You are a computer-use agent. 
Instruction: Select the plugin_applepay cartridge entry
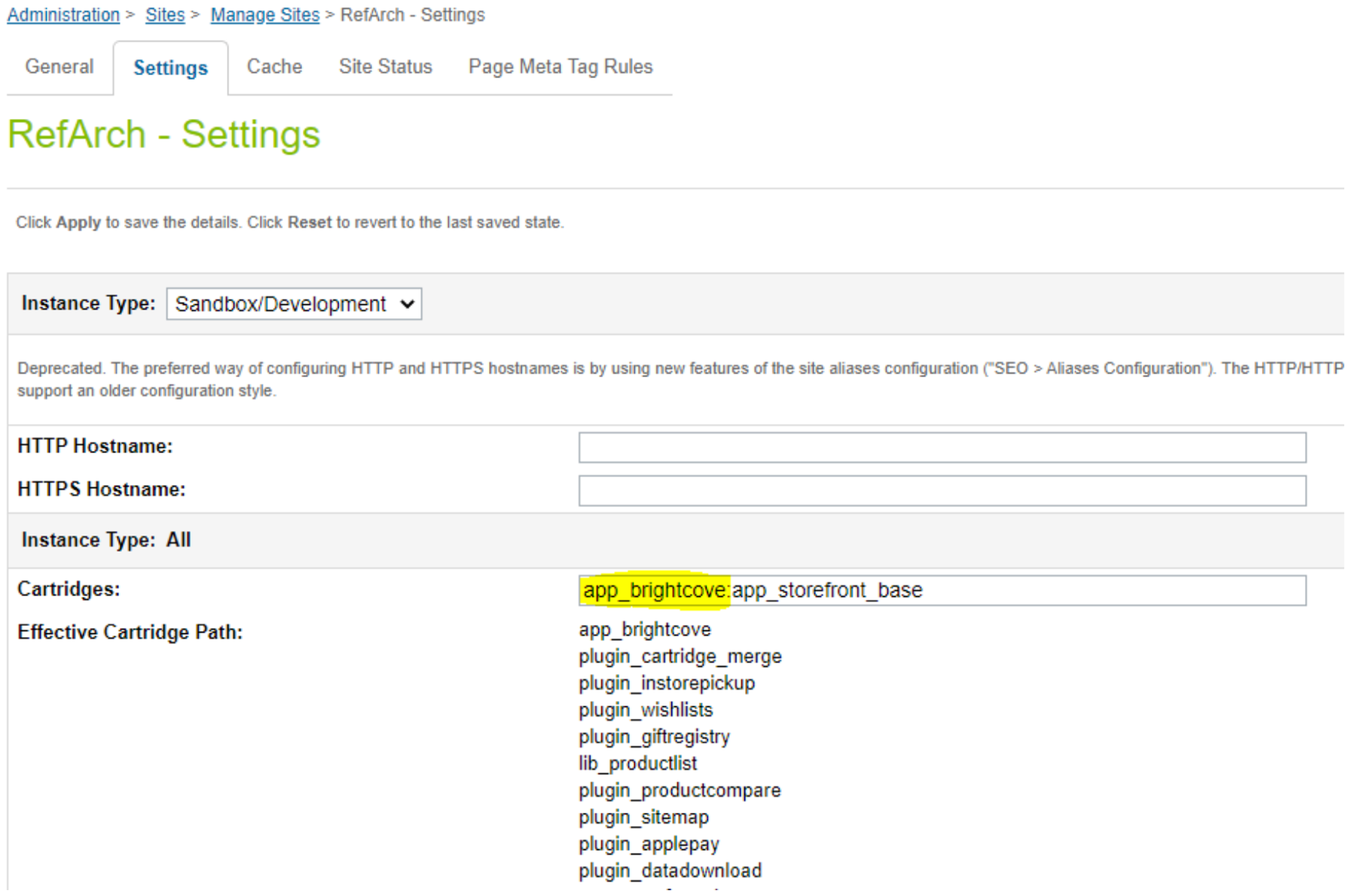click(x=649, y=844)
